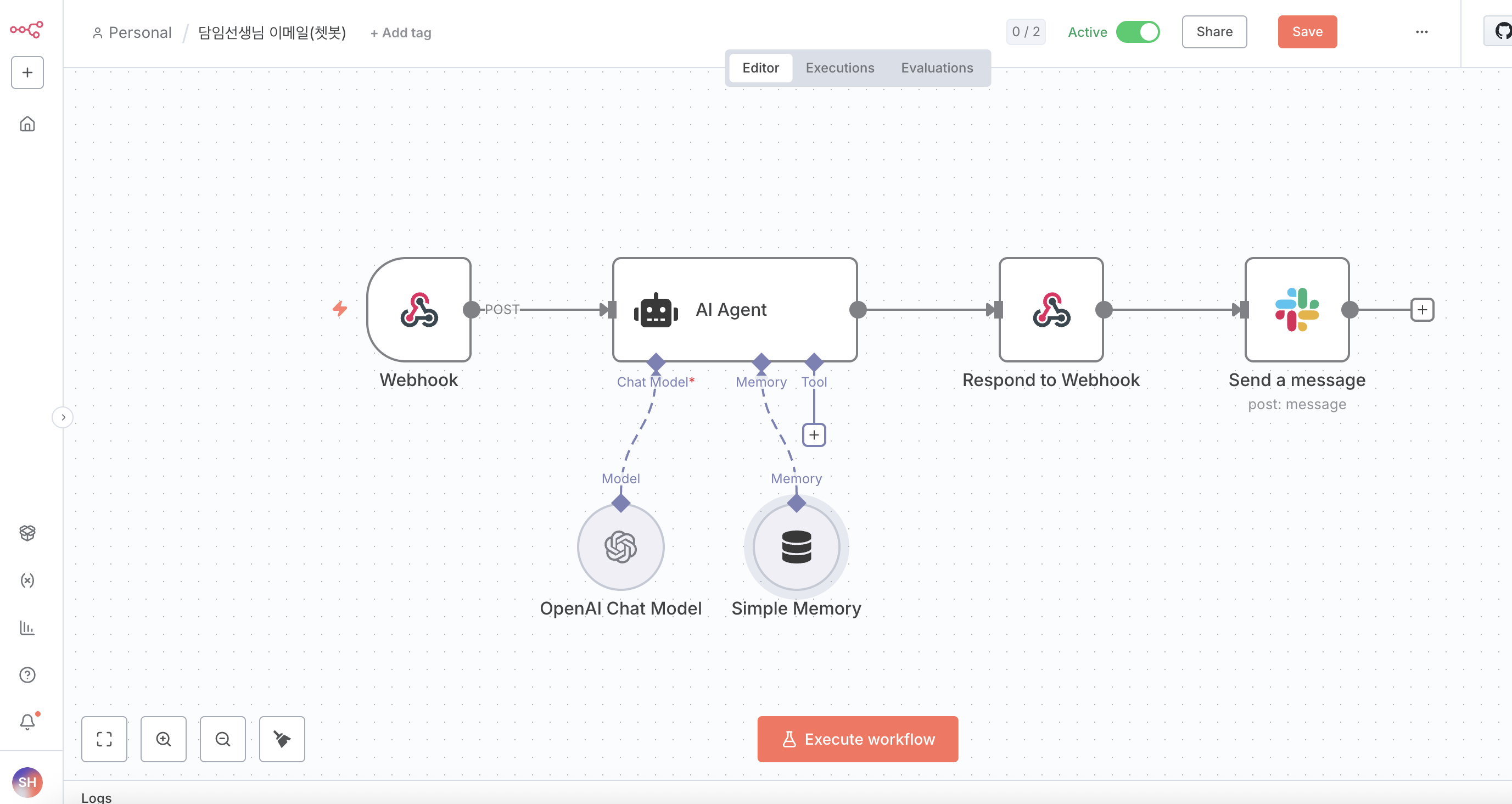This screenshot has height=804, width=1512.
Task: Click the fit-to-view zoom button
Action: coord(104,739)
